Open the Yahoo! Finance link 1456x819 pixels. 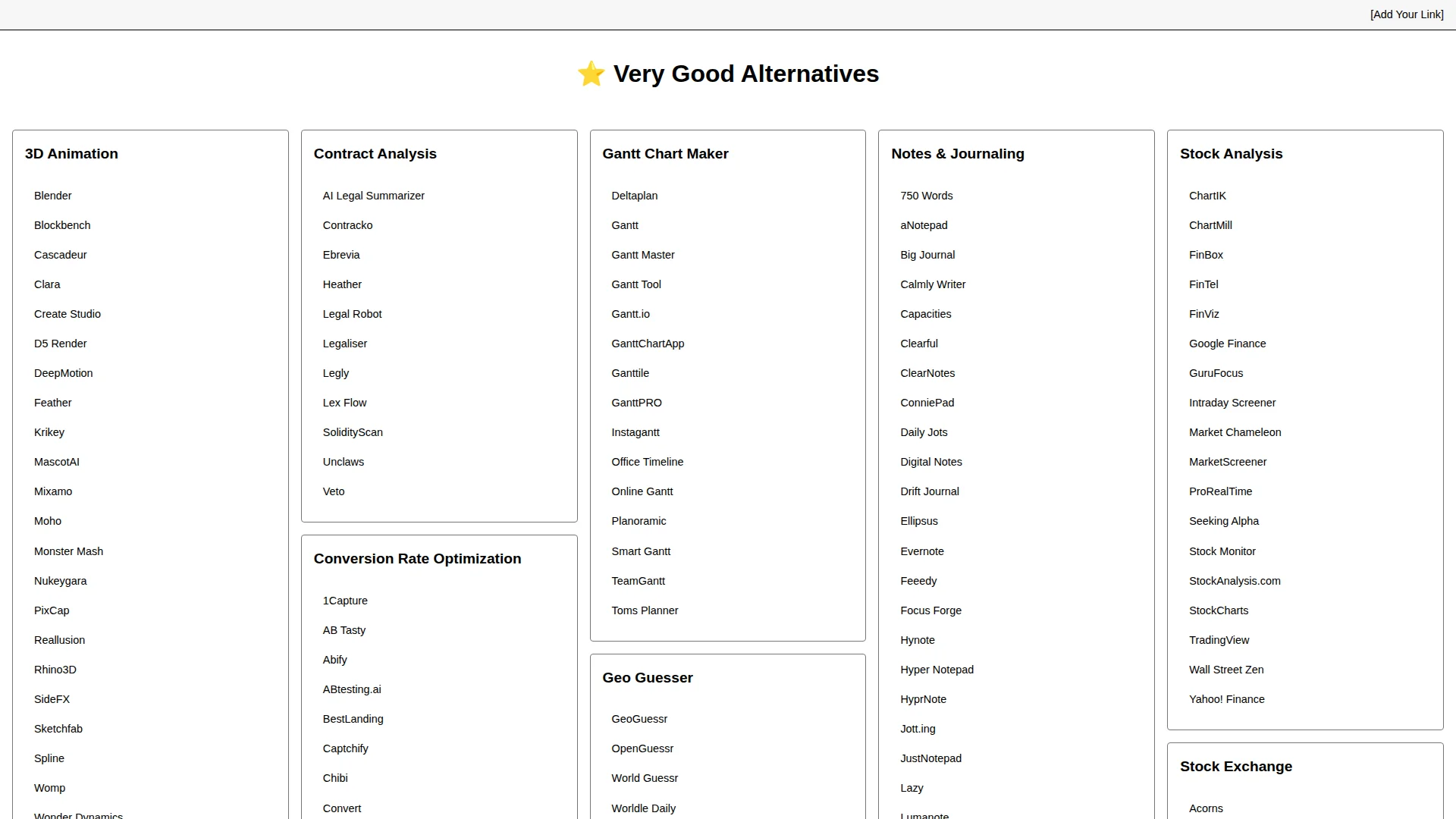[x=1226, y=699]
